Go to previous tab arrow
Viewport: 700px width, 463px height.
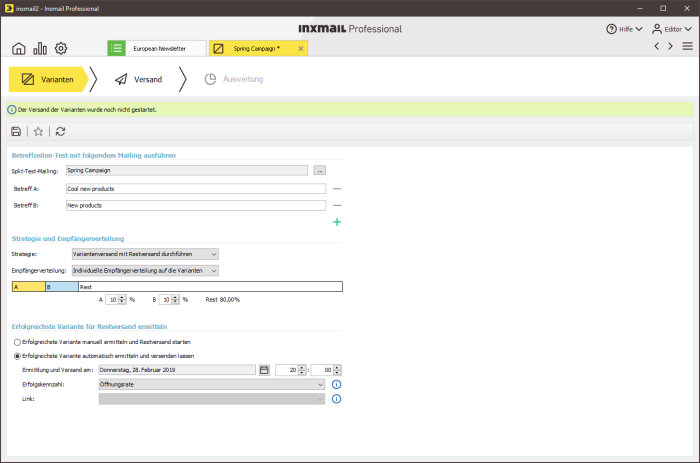(656, 46)
